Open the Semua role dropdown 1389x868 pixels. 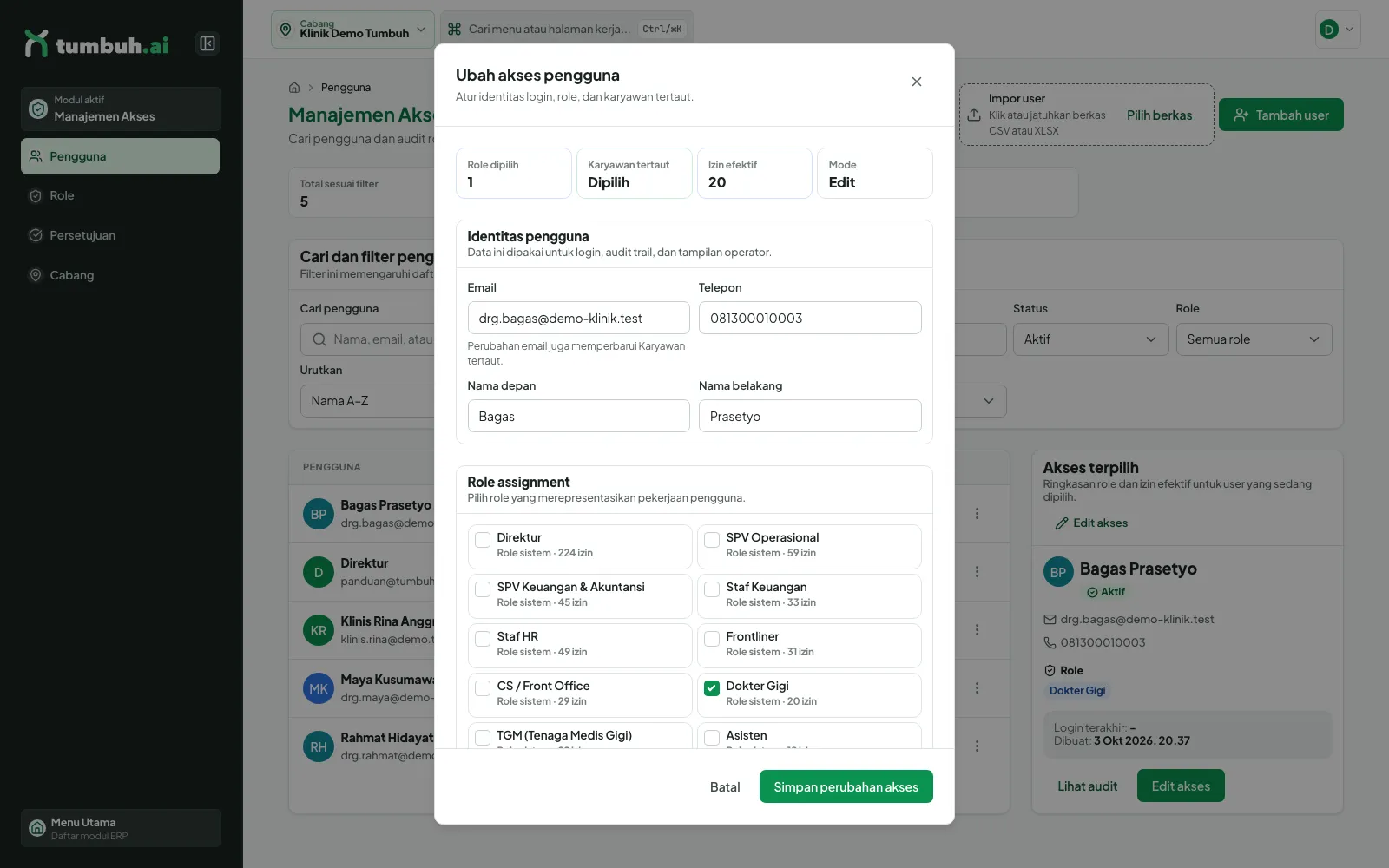(x=1254, y=339)
